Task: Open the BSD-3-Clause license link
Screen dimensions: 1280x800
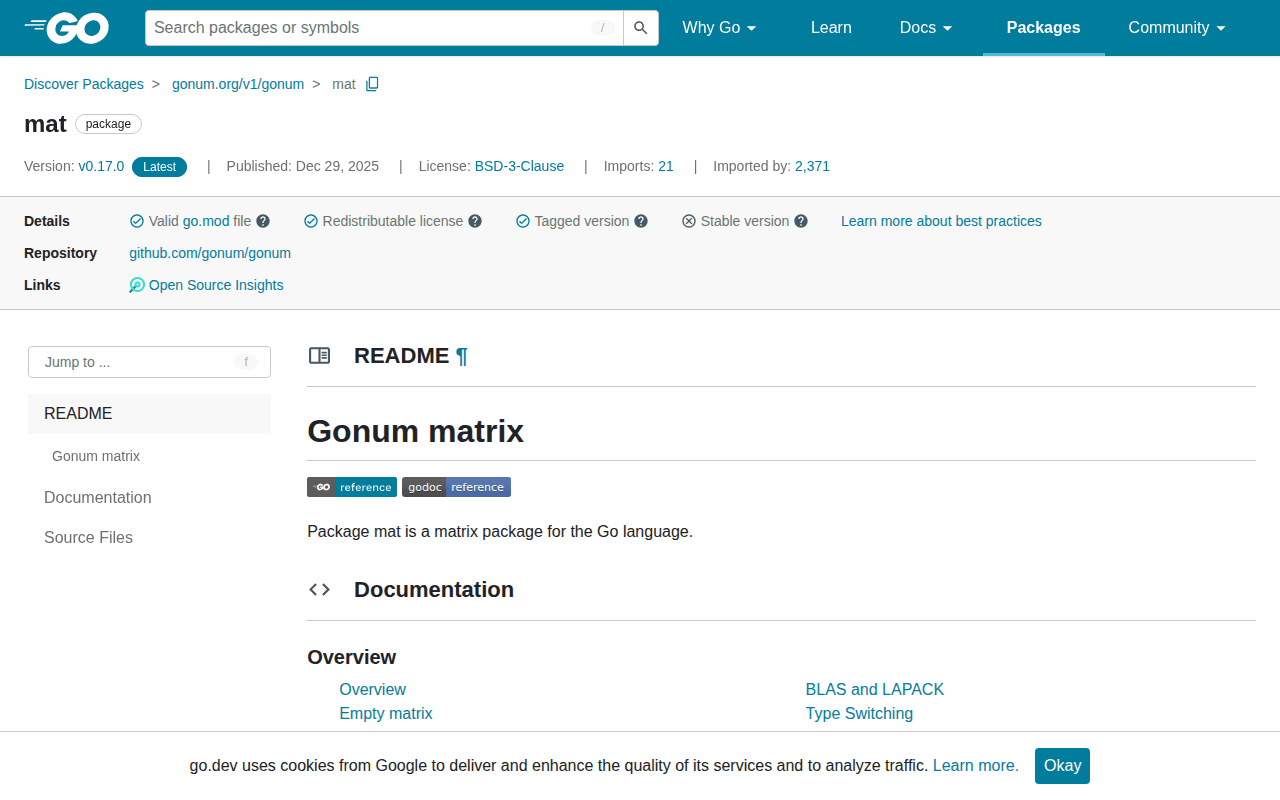Action: [519, 166]
